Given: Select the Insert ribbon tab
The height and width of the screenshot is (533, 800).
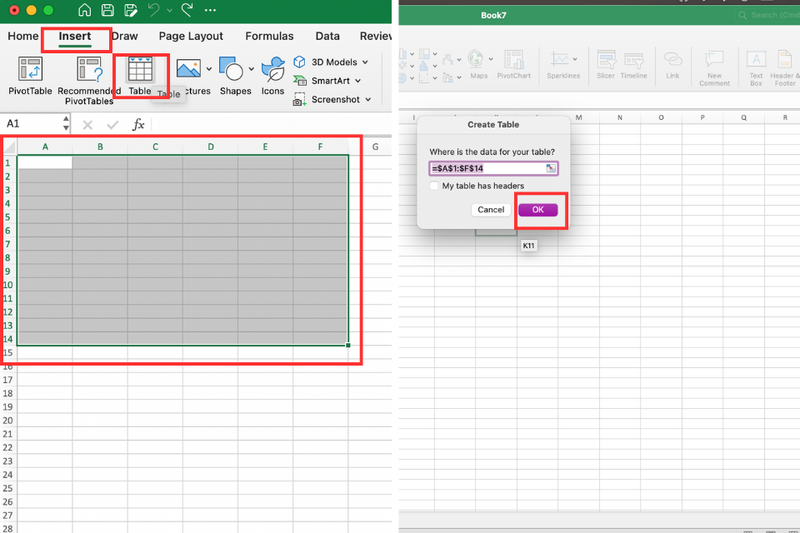Looking at the screenshot, I should pos(75,36).
